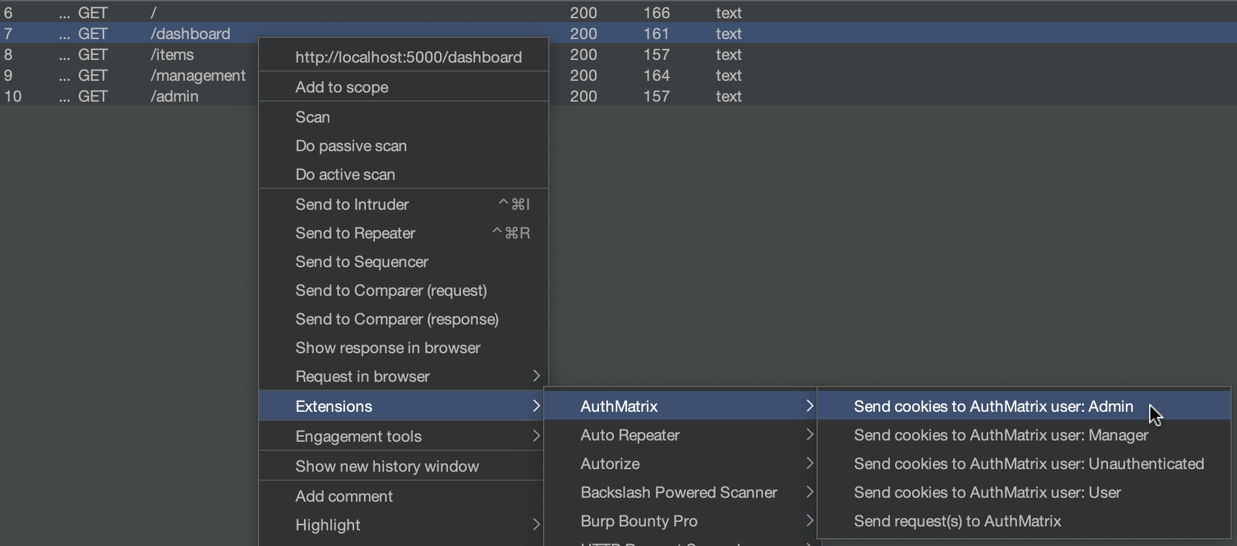1237x546 pixels.
Task: Click the http://localhost:5000/dashboard URL entry
Action: [403, 57]
